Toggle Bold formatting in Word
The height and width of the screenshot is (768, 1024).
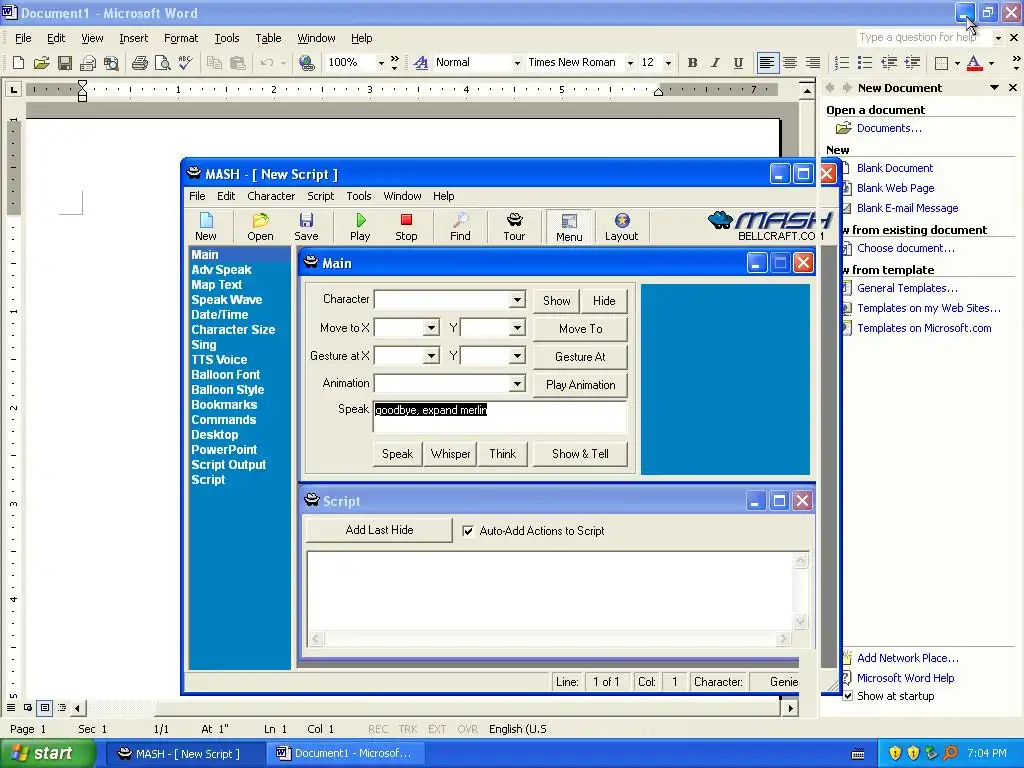(x=692, y=63)
